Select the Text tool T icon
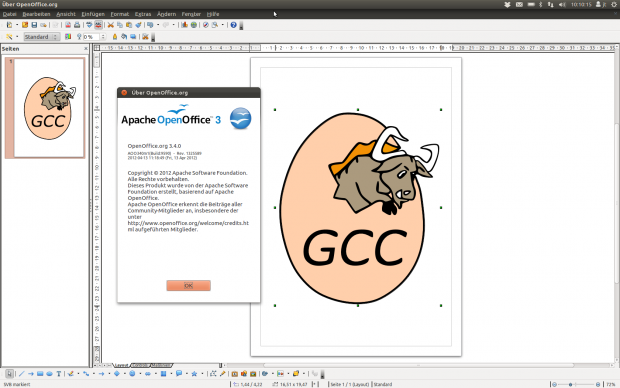 coord(59,374)
